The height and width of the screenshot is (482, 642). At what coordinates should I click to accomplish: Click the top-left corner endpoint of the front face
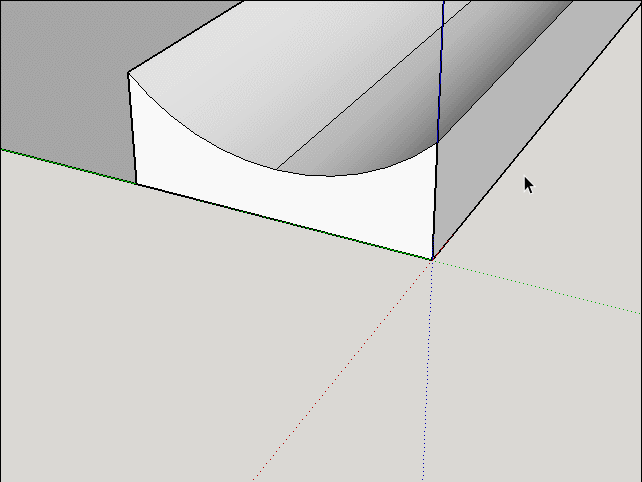click(129, 74)
